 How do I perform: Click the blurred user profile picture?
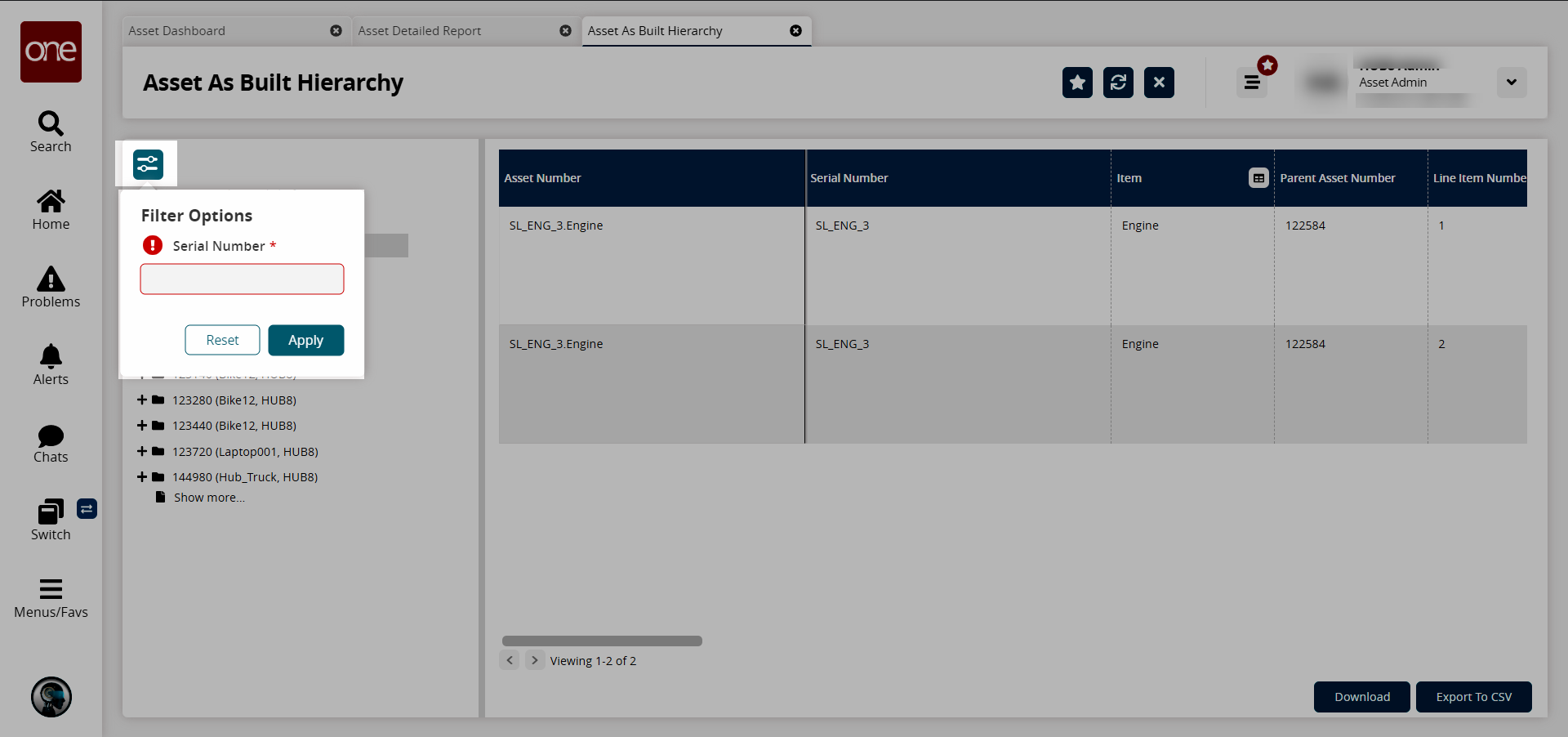[1323, 82]
